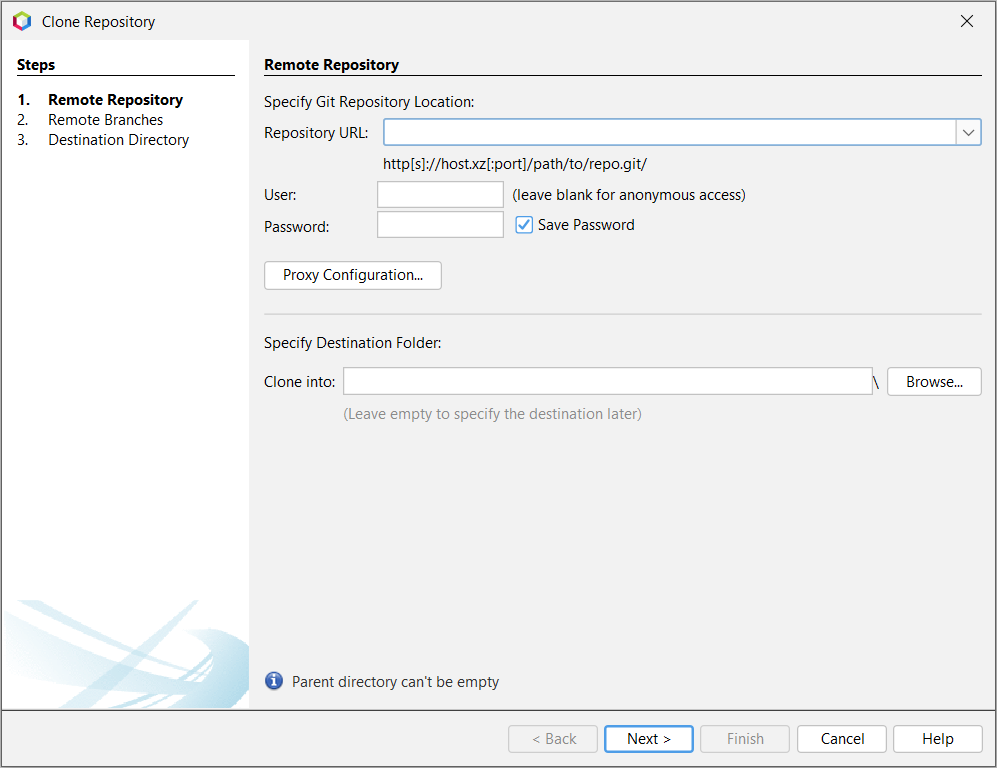Toggle the Save Password checkbox

524,225
